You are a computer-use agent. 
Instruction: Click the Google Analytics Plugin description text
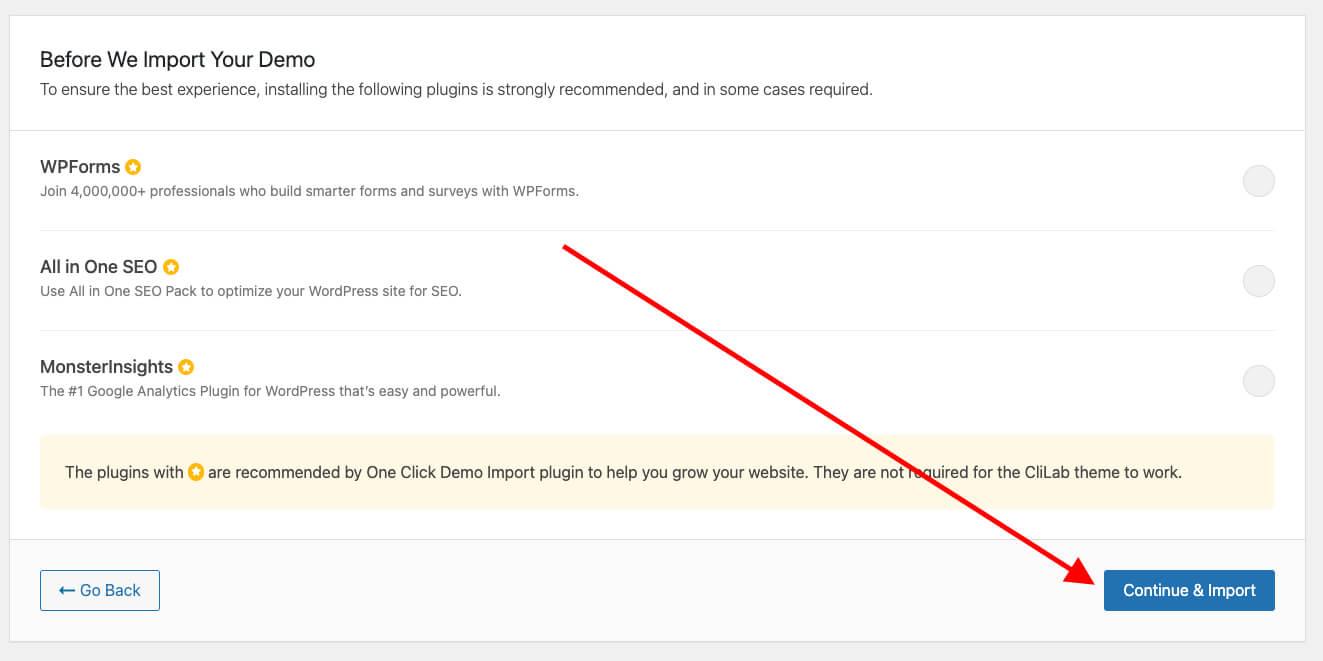click(x=270, y=391)
